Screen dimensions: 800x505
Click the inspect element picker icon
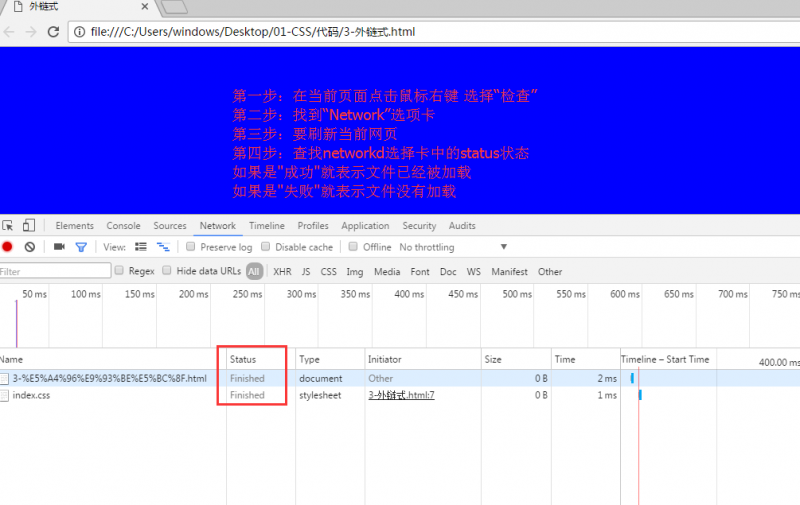click(8, 226)
